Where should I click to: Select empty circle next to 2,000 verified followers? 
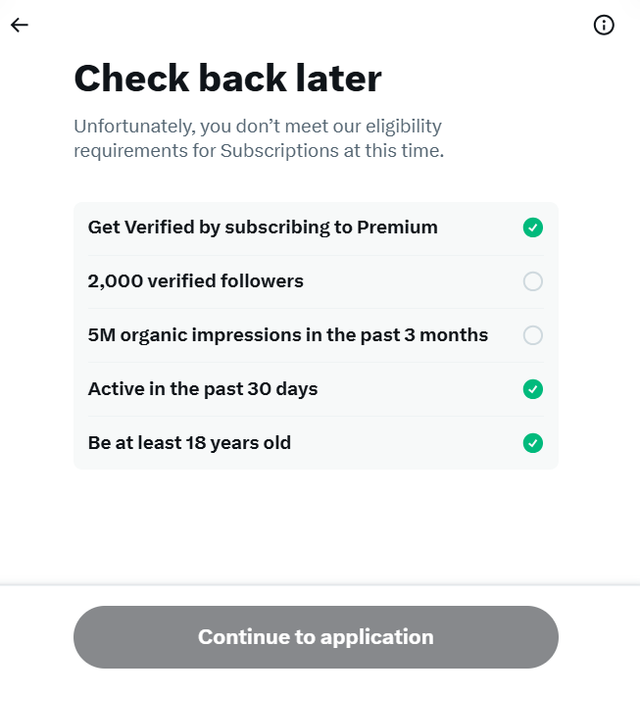pyautogui.click(x=533, y=282)
